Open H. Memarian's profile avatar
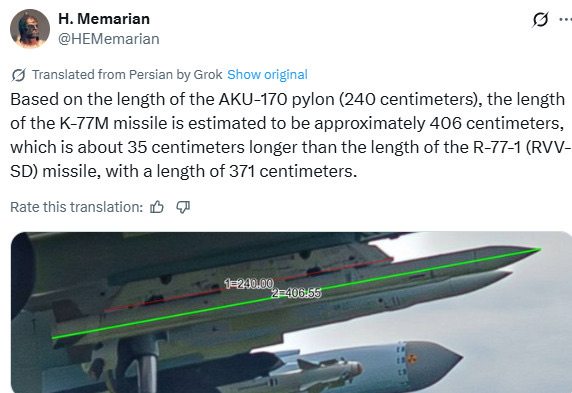This screenshot has height=393, width=572. tap(30, 28)
